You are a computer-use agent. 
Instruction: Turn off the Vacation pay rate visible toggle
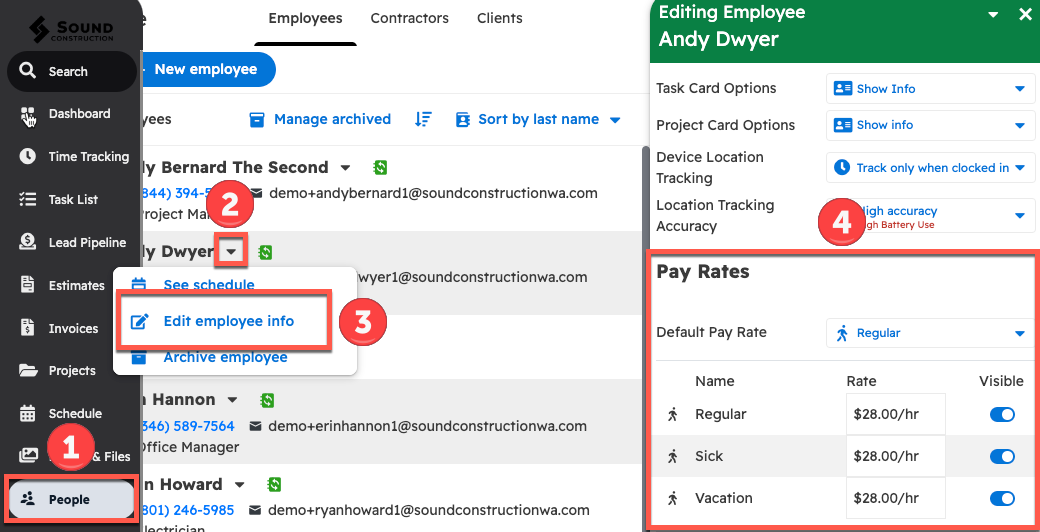coord(1001,498)
